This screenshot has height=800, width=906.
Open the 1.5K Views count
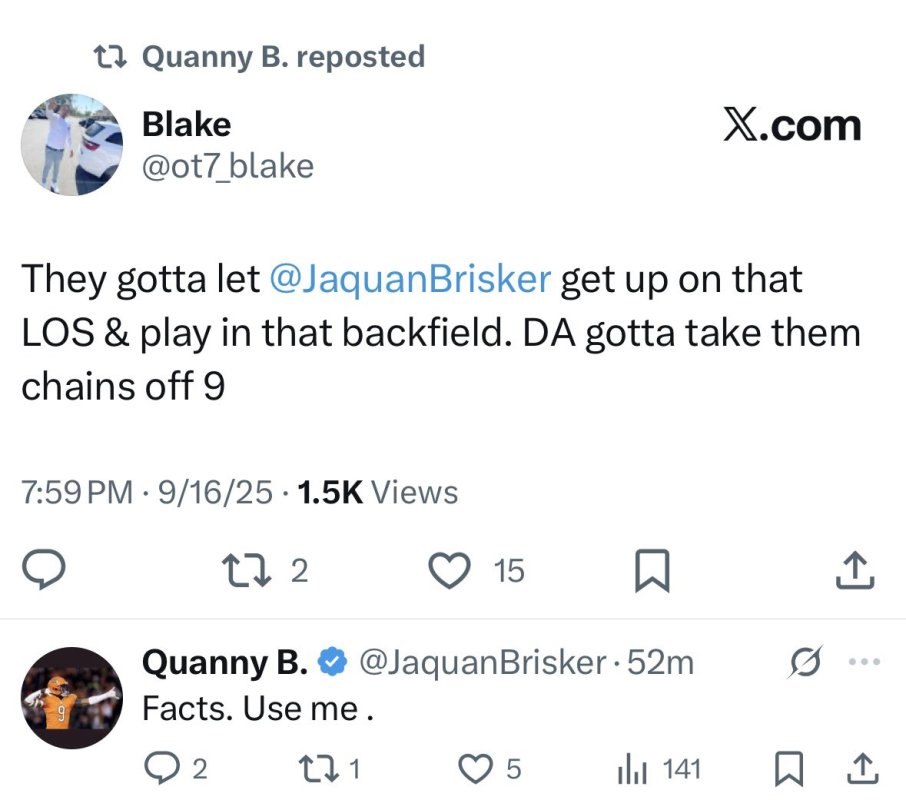(377, 492)
